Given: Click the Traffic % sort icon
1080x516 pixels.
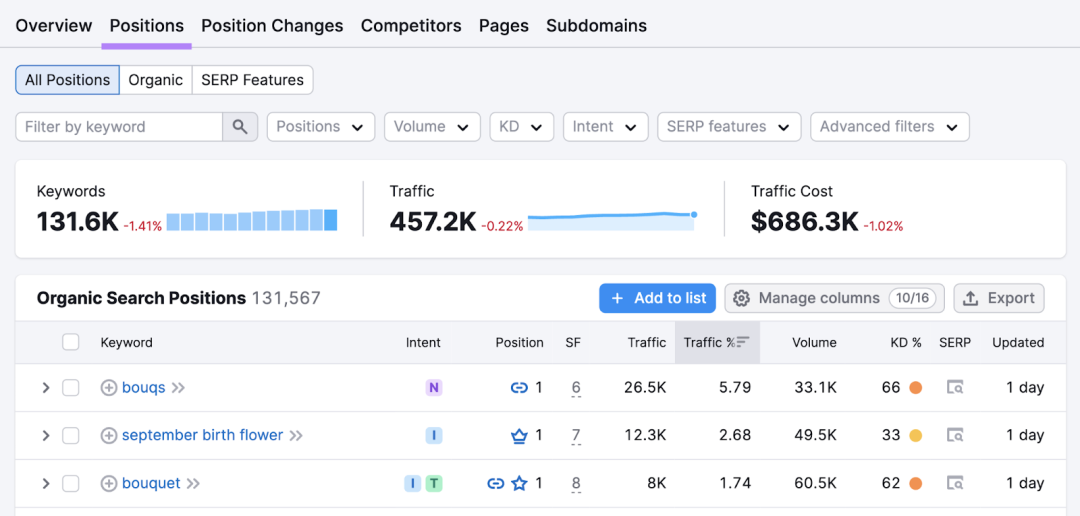Looking at the screenshot, I should pos(743,342).
